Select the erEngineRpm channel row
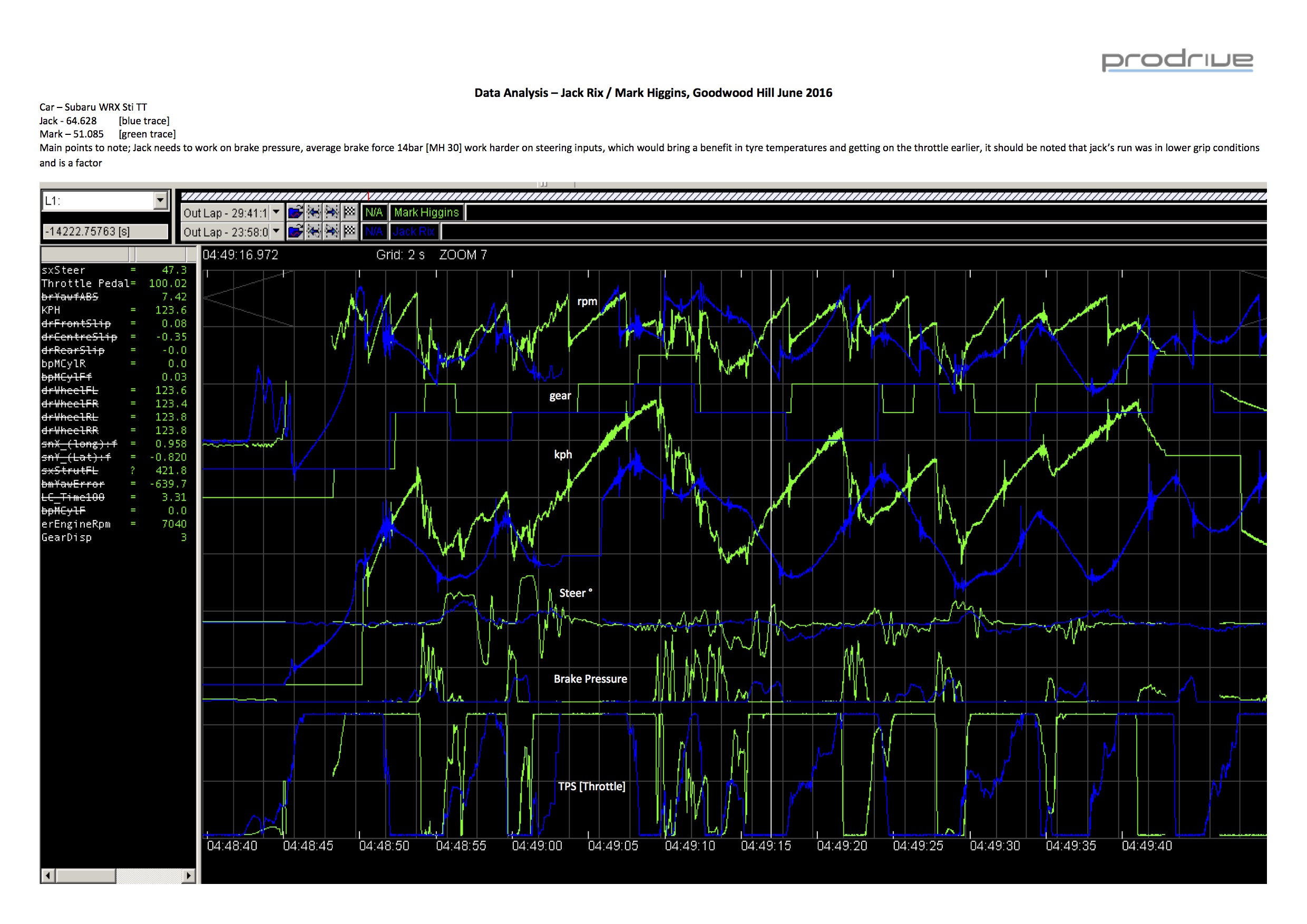Image resolution: width=1307 pixels, height=924 pixels. point(114,524)
